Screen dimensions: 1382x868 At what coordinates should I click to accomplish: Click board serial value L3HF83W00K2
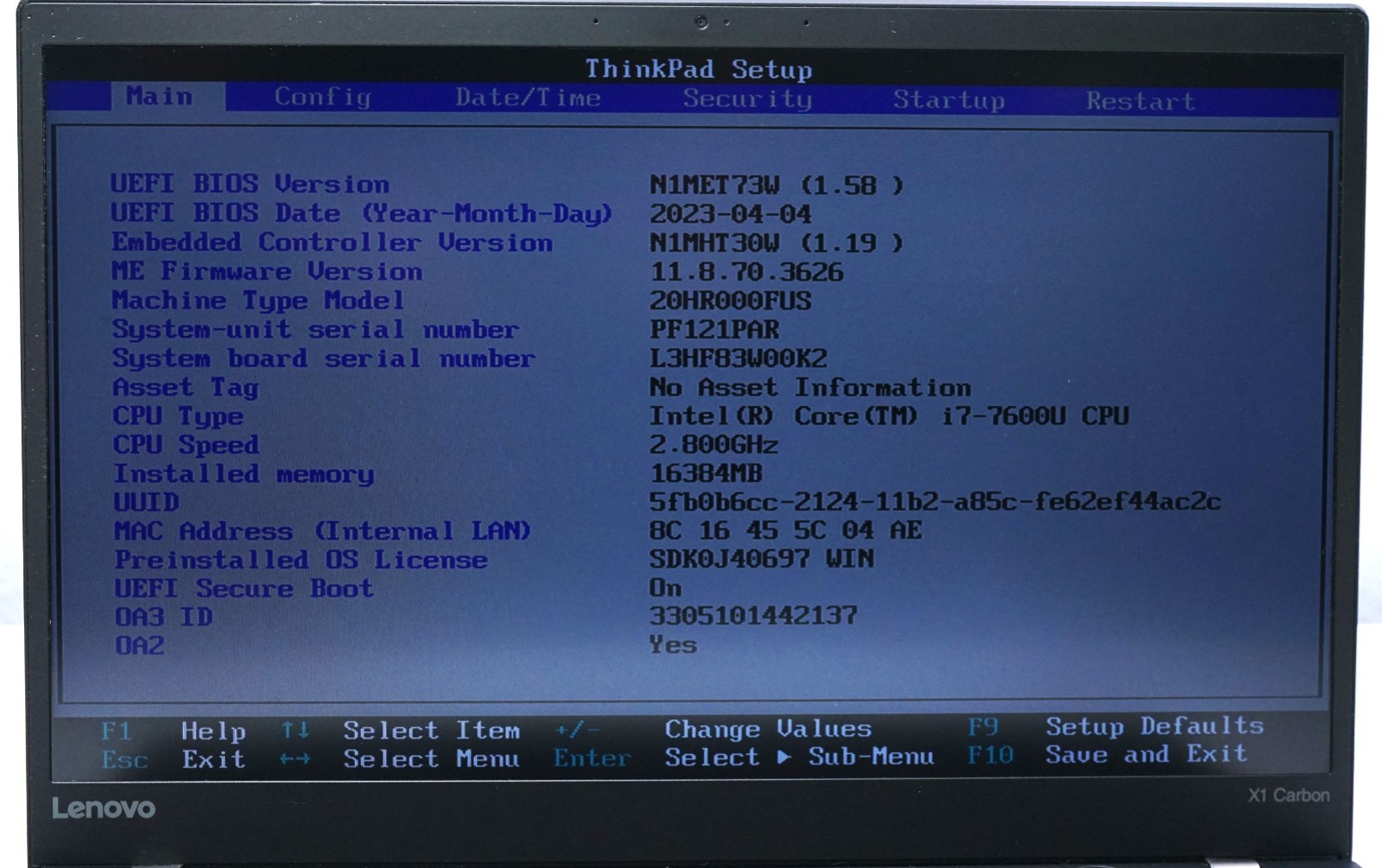tap(739, 358)
